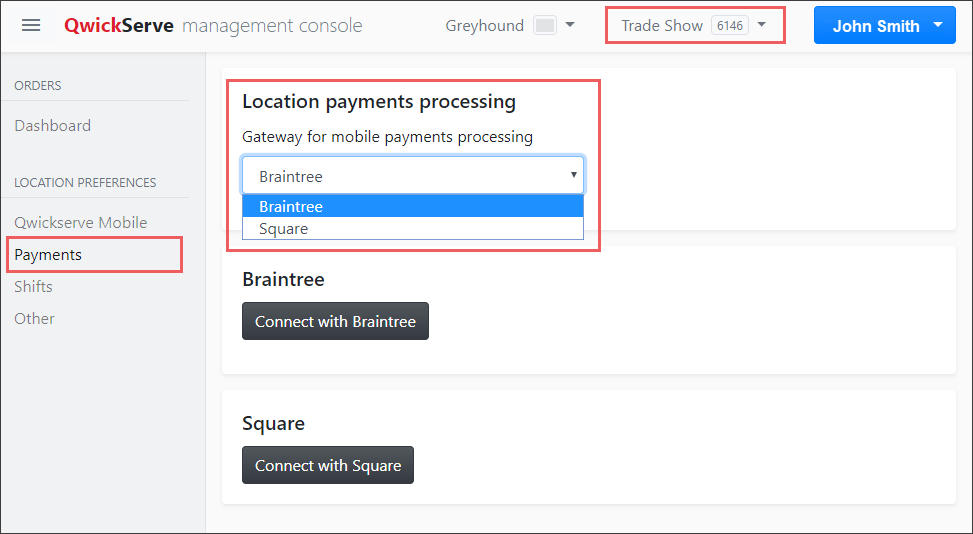Viewport: 973px width, 534px height.
Task: Click the Square section heading
Action: point(273,424)
